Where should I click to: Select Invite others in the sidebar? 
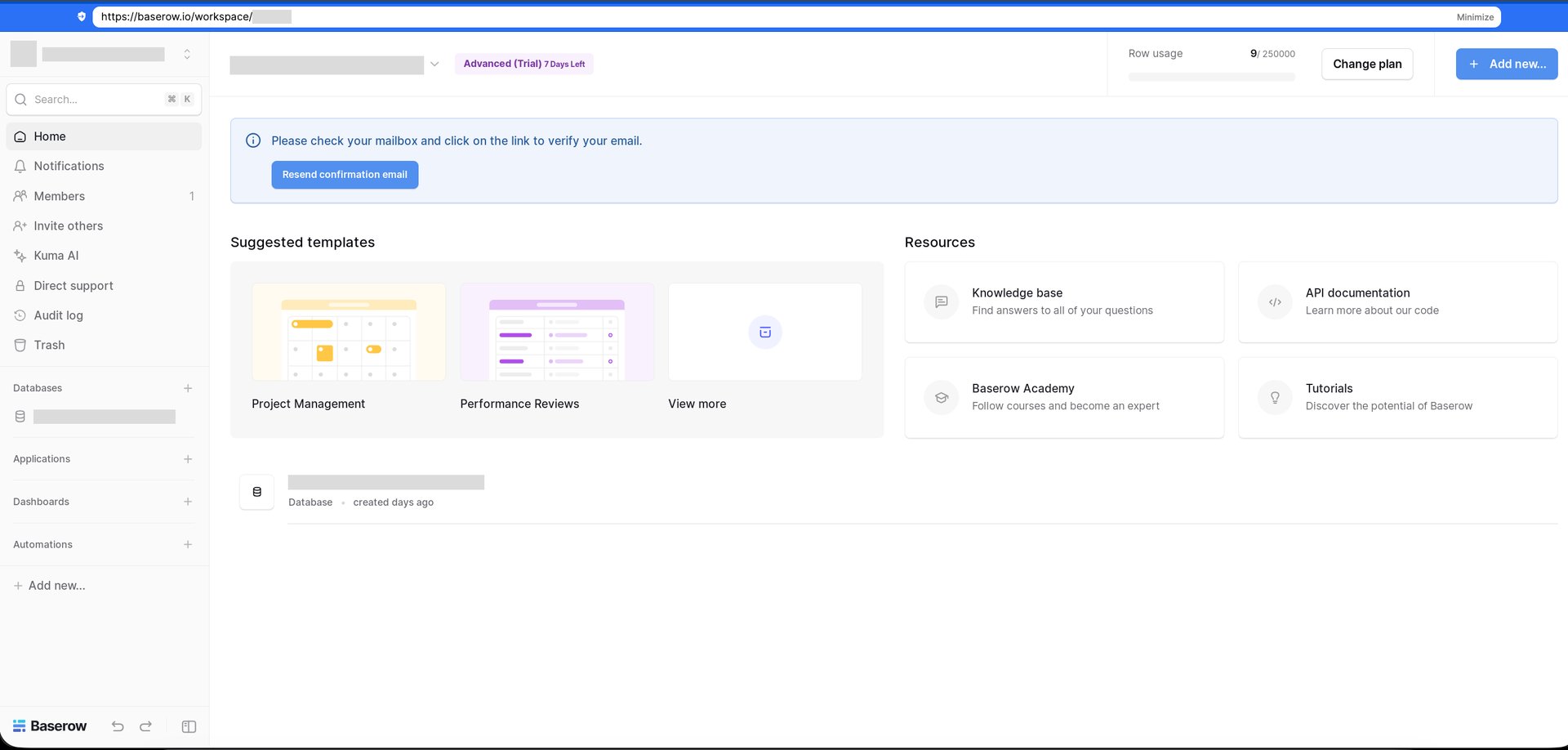point(104,225)
